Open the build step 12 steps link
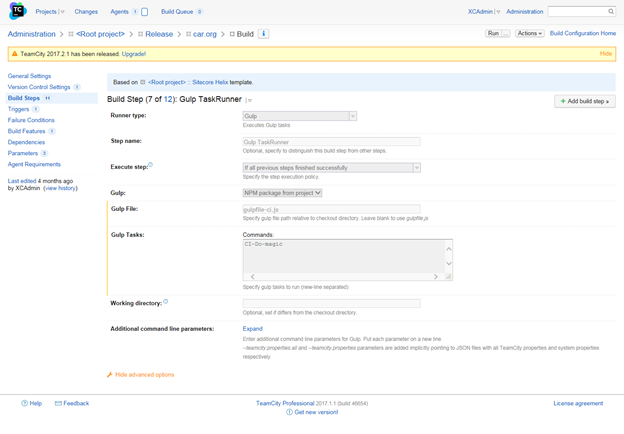 coord(168,99)
